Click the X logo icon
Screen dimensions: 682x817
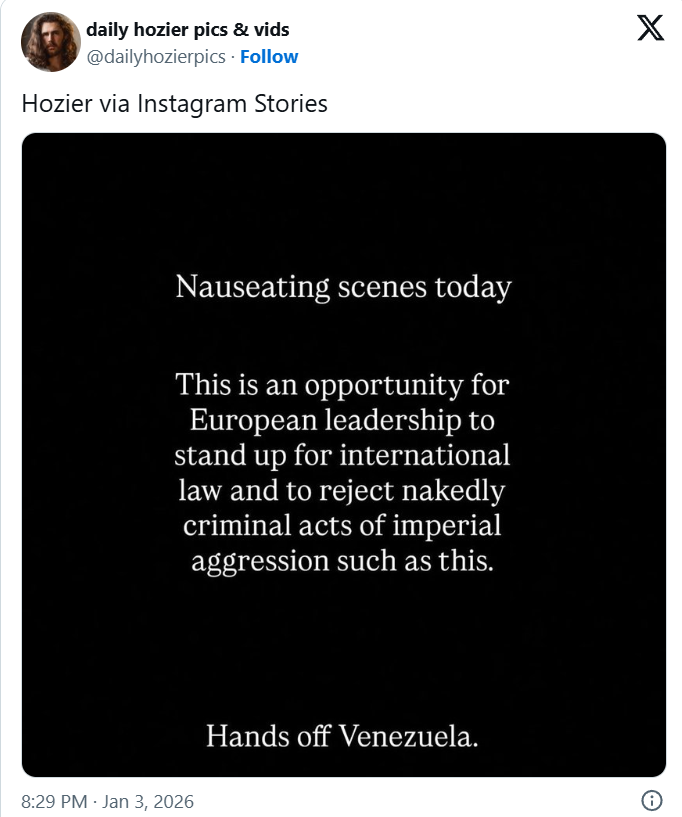tap(650, 28)
